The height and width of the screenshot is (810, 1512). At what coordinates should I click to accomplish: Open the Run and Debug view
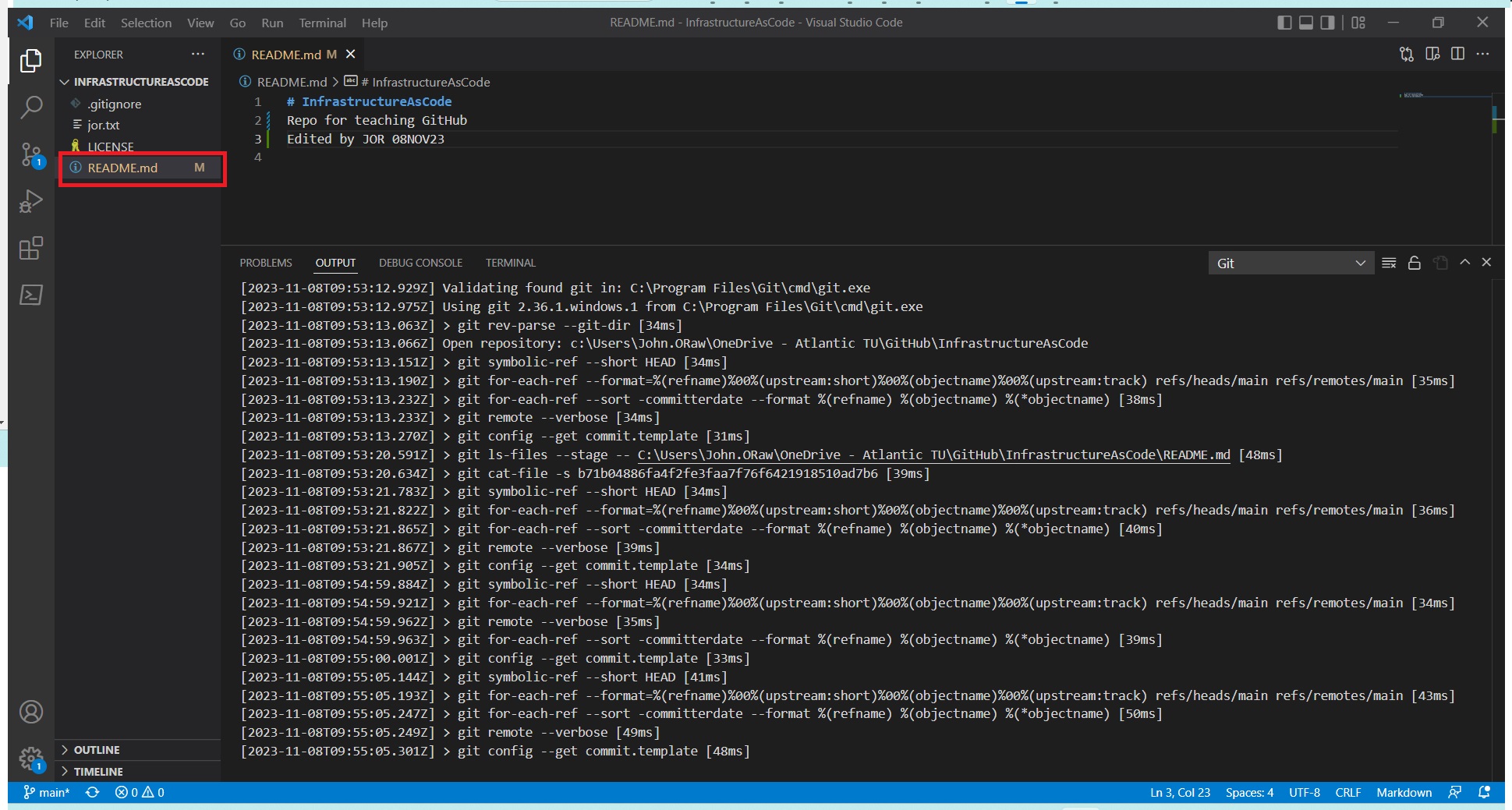coord(31,202)
